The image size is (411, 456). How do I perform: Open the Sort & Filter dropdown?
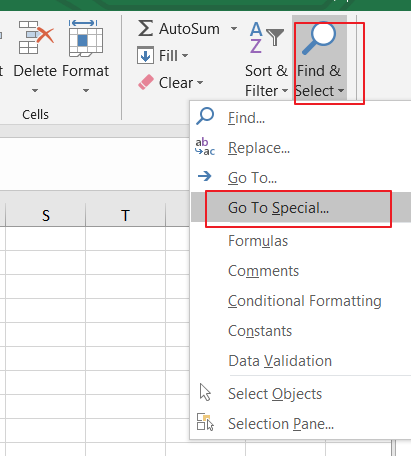pos(285,91)
